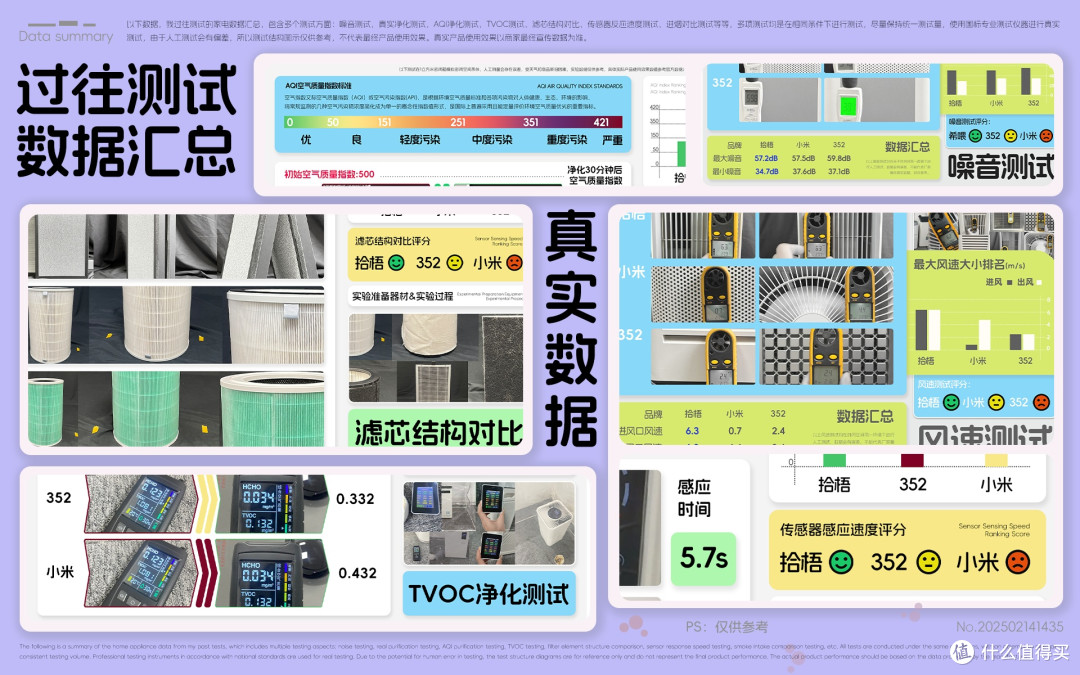Click the 净化30分钟后空气质量指数 label
The height and width of the screenshot is (675, 1080).
pos(595,175)
